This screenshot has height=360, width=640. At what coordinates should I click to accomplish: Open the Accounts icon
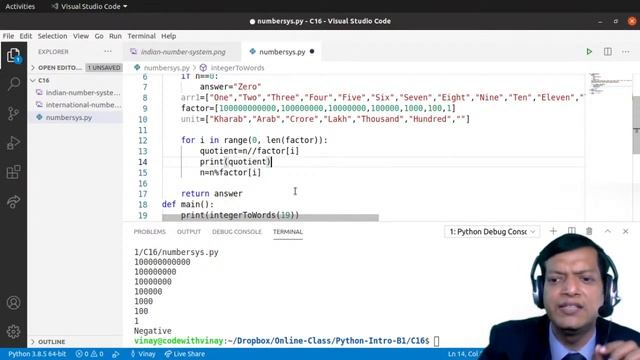pyautogui.click(x=13, y=302)
